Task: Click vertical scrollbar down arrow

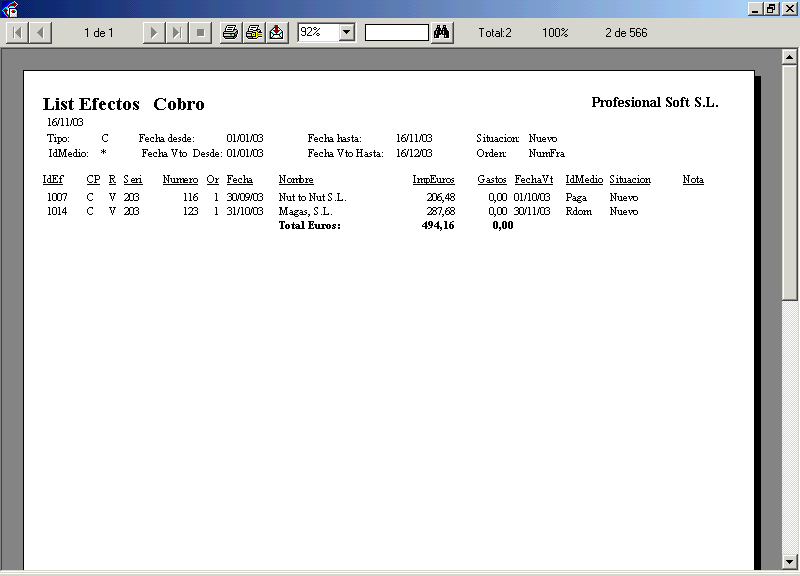Action: pyautogui.click(x=789, y=561)
